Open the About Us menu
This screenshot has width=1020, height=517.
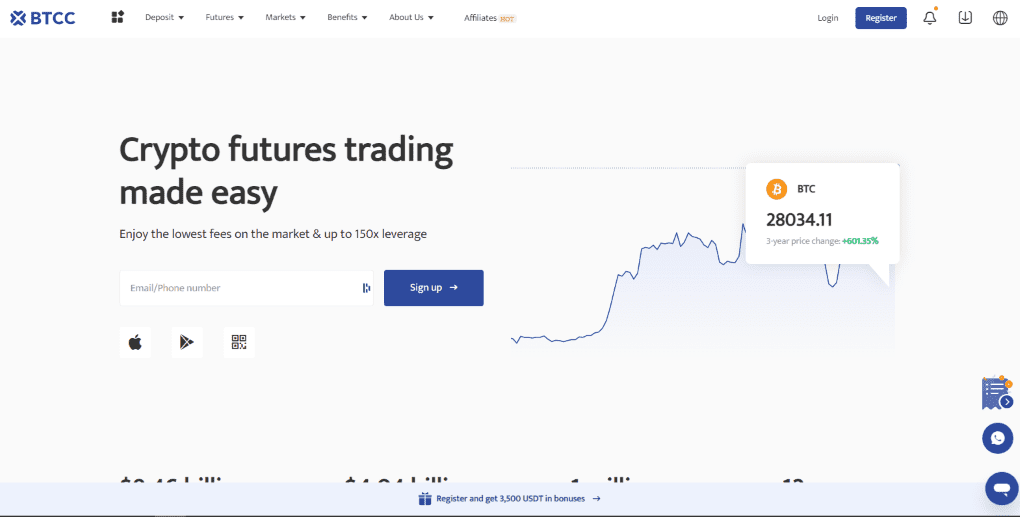(411, 18)
